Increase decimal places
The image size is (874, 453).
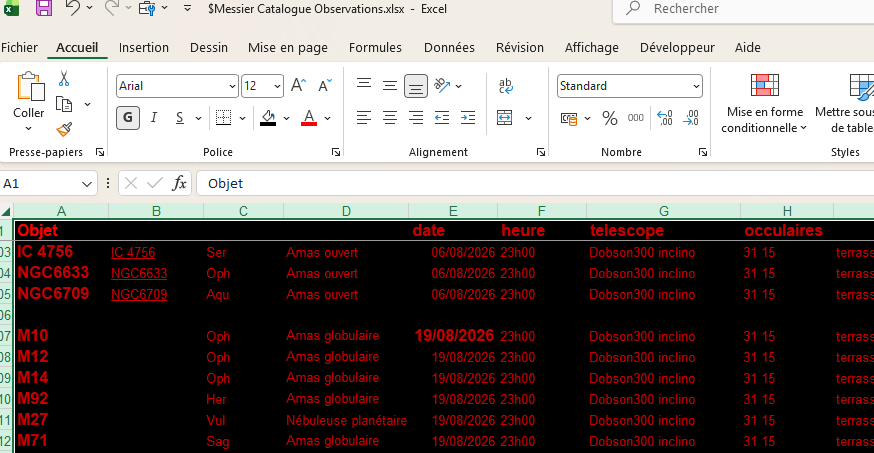pos(664,118)
